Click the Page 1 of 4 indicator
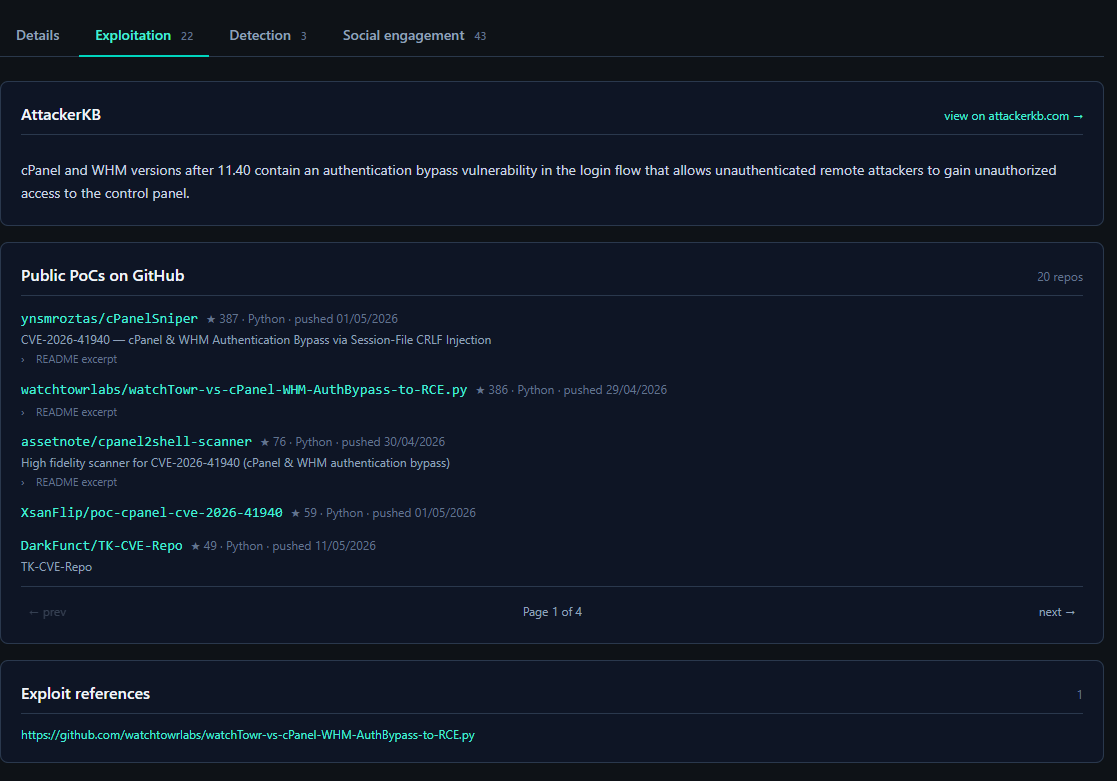 pyautogui.click(x=552, y=612)
